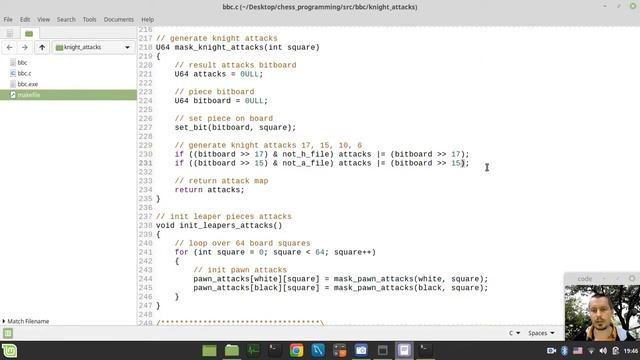
Task: Click the 'void init_leapers_attacks()' line
Action: click(219, 225)
